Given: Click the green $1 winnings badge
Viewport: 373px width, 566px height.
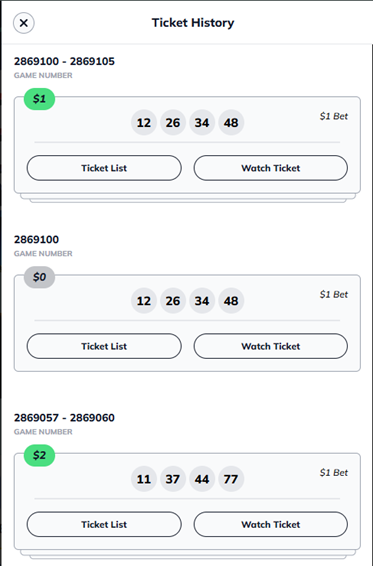Looking at the screenshot, I should [39, 99].
